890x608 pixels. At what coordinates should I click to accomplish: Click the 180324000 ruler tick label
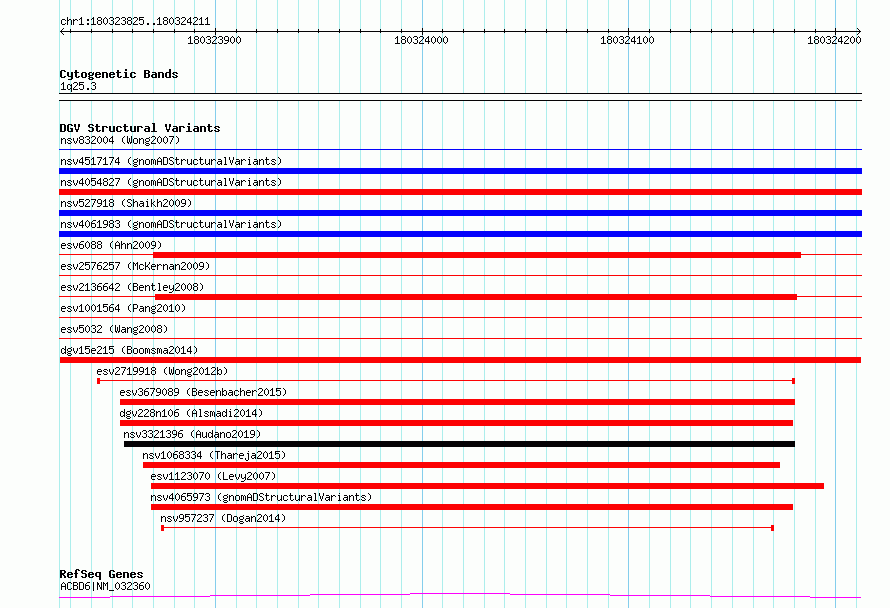[x=421, y=40]
